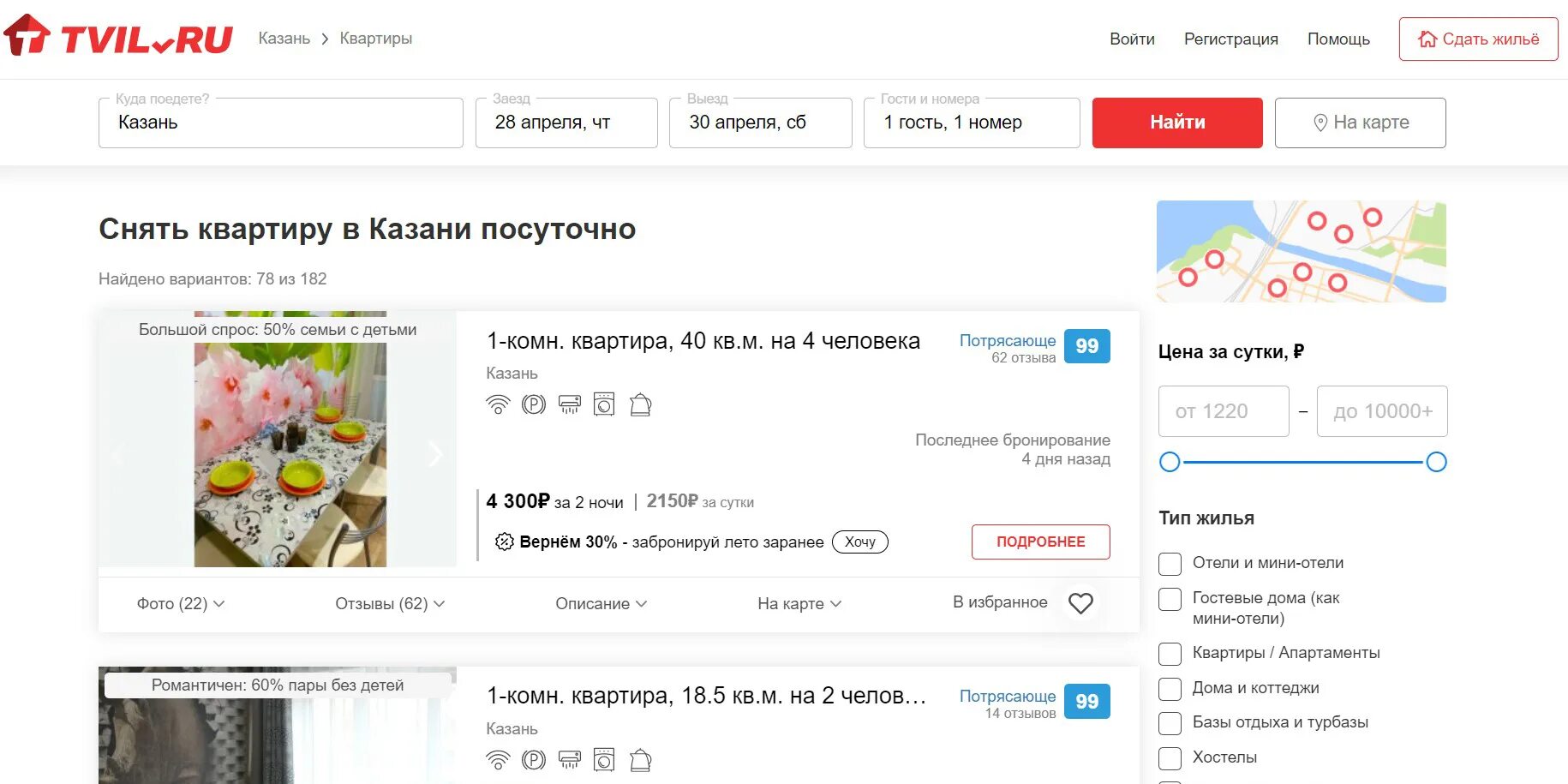The image size is (1568, 784).
Task: Click Wi-Fi icon on 40 кв.м. apartment
Action: [498, 404]
